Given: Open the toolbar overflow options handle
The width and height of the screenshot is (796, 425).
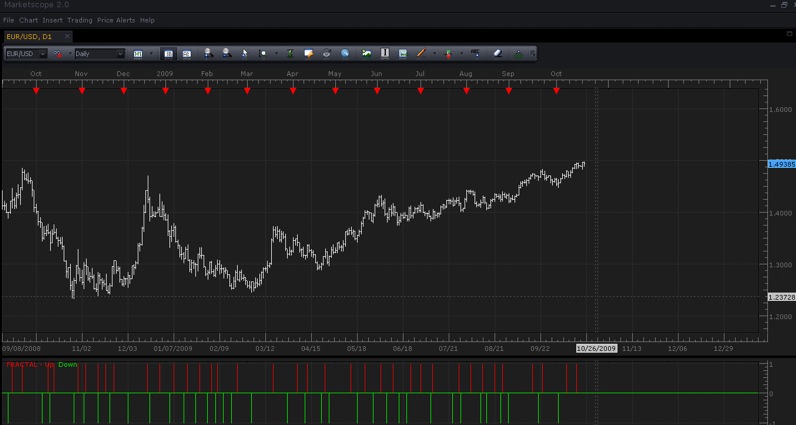Looking at the screenshot, I should pos(532,53).
